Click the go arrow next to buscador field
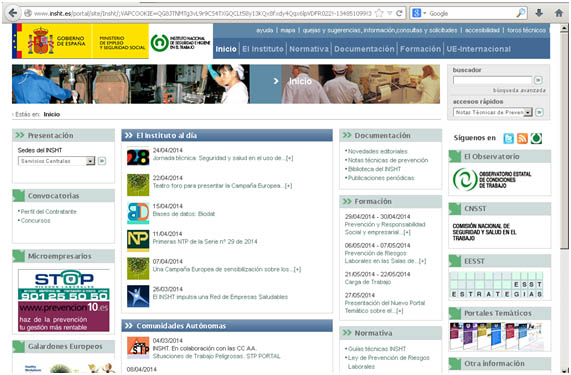Screen dimensions: 571x375 coord(538,80)
